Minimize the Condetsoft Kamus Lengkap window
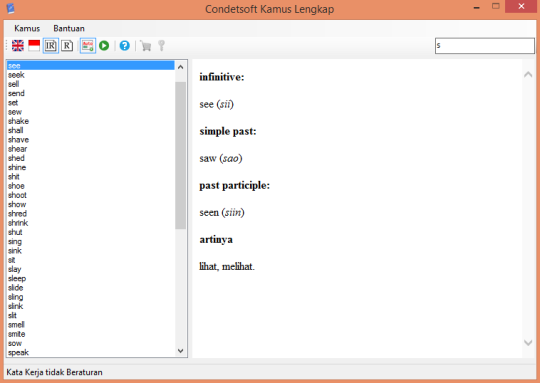The height and width of the screenshot is (383, 540). click(477, 7)
